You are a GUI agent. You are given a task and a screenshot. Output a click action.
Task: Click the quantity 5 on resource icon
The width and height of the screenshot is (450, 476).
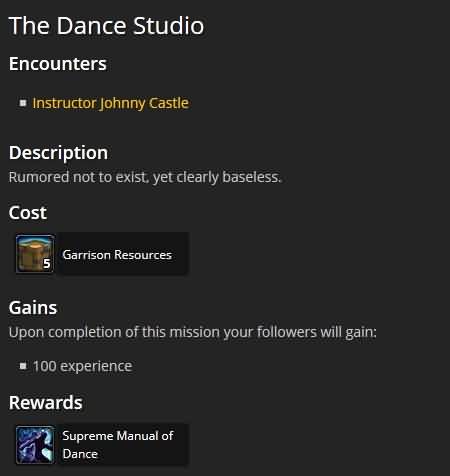pos(47,264)
